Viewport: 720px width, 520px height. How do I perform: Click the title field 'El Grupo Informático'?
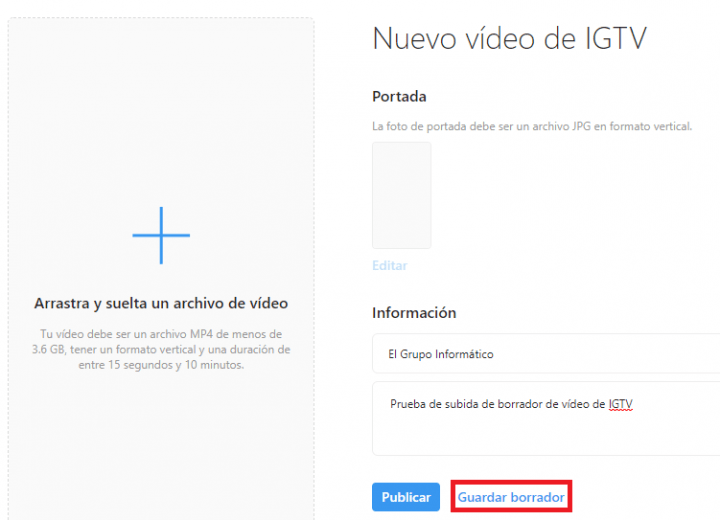coord(546,354)
